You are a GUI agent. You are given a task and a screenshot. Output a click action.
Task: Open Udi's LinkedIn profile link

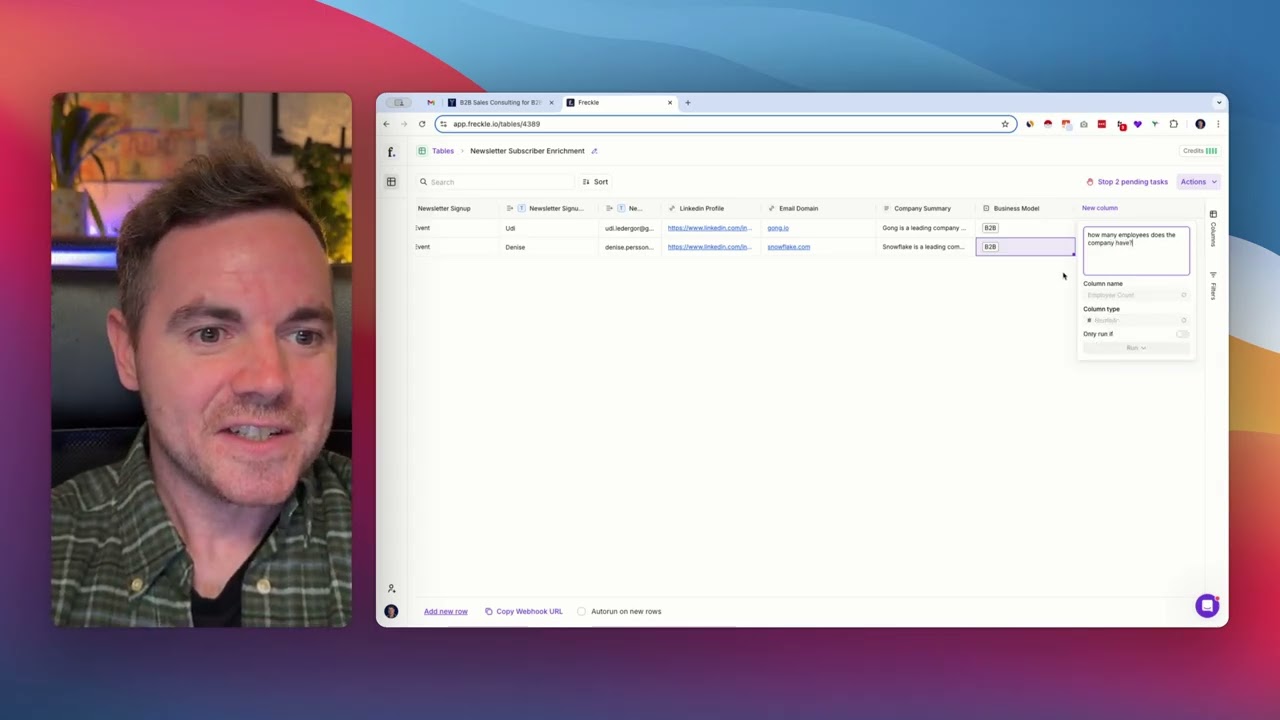[710, 228]
